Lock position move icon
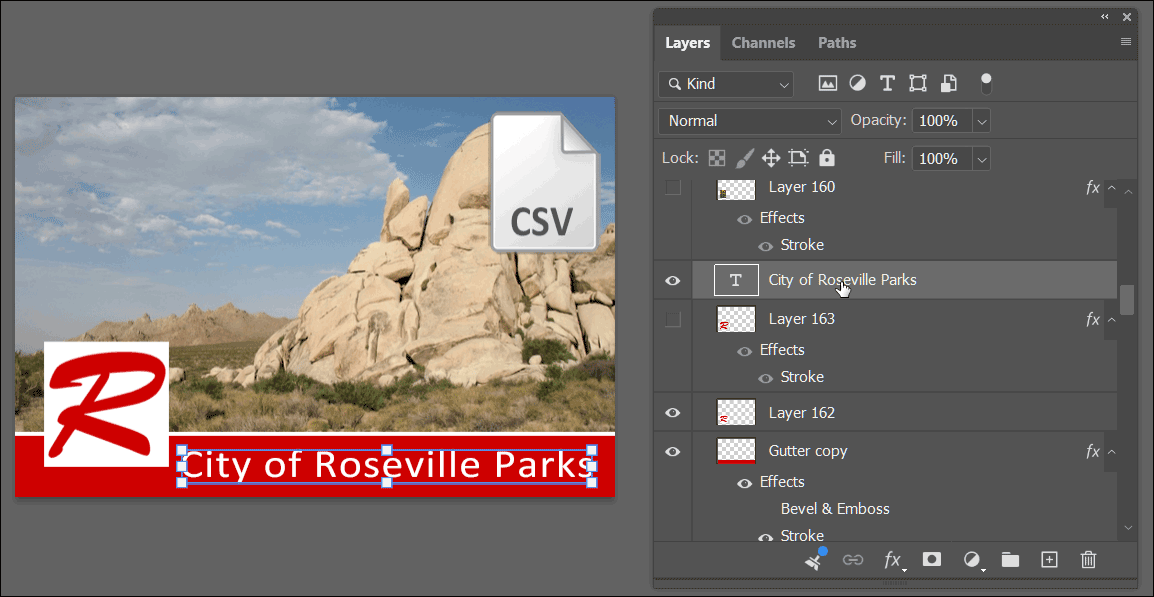This screenshot has height=597, width=1154. tap(771, 158)
